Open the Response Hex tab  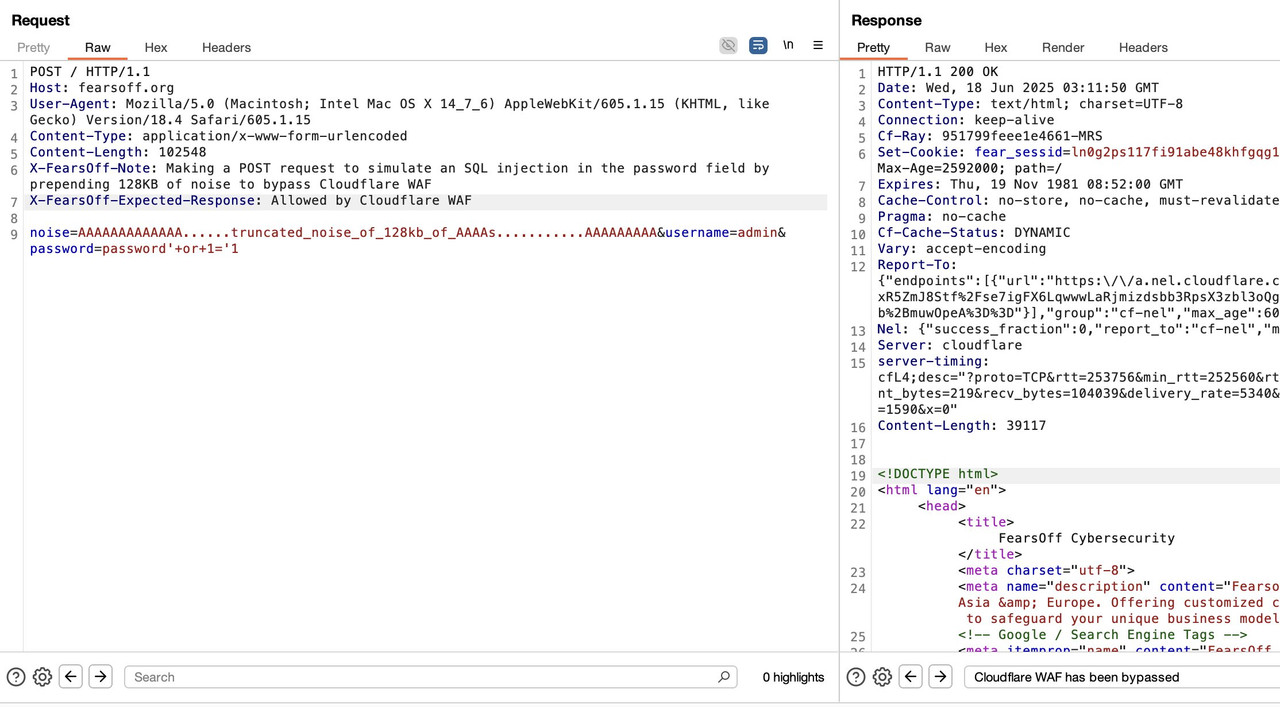click(x=996, y=47)
